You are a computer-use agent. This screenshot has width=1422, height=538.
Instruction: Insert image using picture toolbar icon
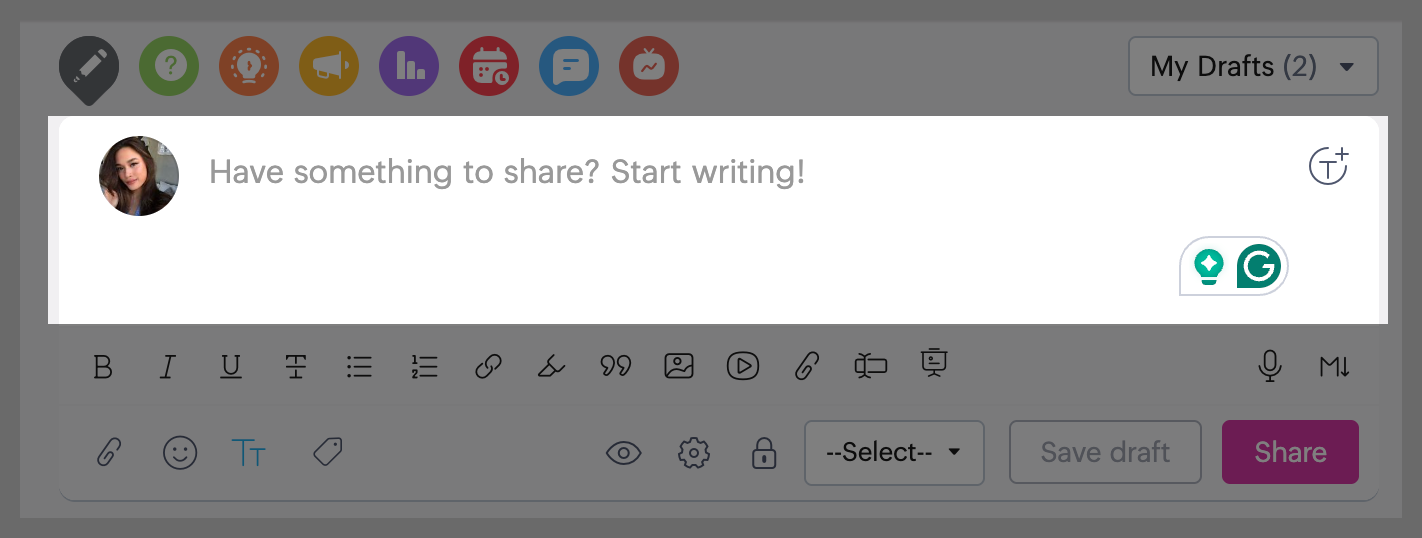point(679,366)
